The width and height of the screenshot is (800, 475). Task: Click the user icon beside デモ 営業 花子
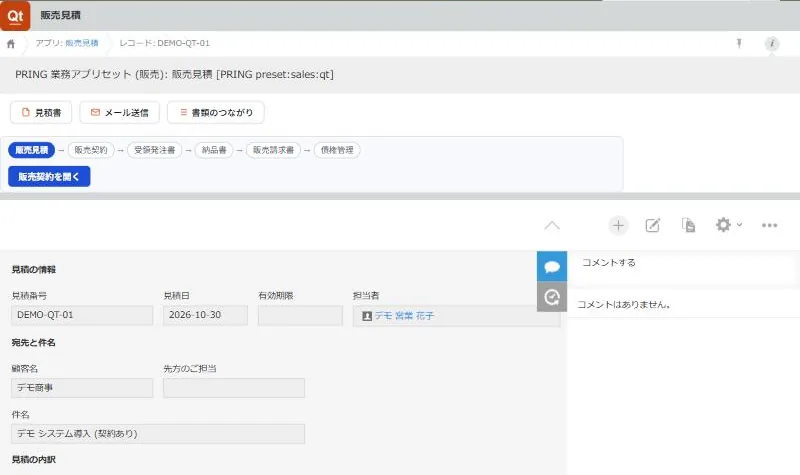point(367,316)
